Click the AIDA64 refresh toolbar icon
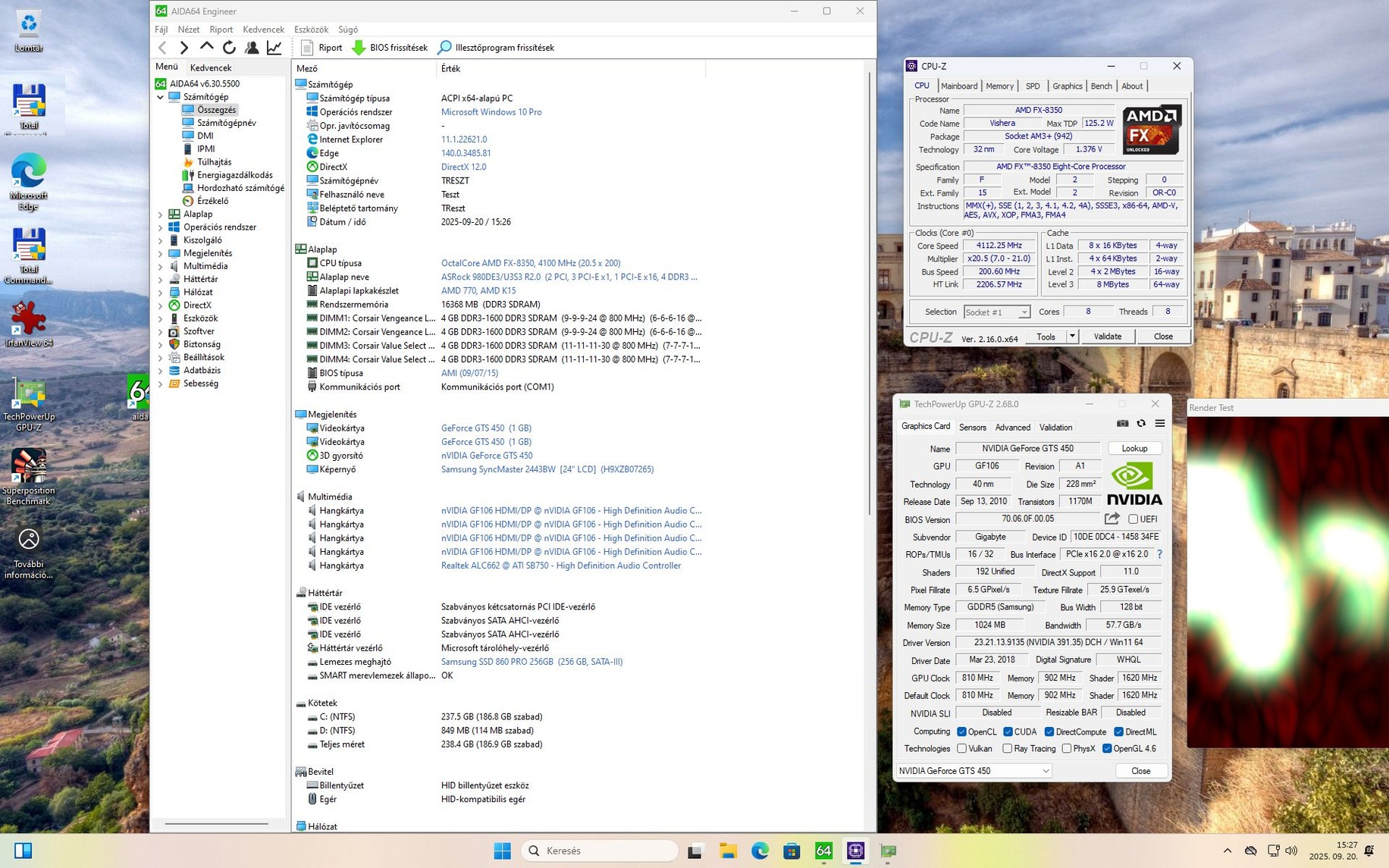This screenshot has width=1389, height=868. coord(229,48)
